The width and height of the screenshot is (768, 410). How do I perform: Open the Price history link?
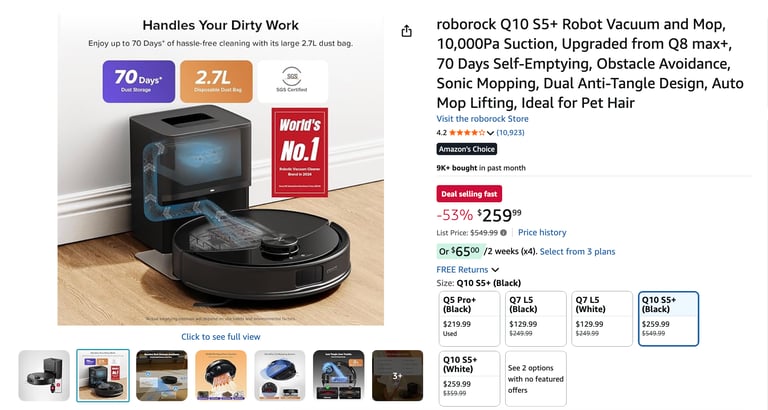coord(542,233)
